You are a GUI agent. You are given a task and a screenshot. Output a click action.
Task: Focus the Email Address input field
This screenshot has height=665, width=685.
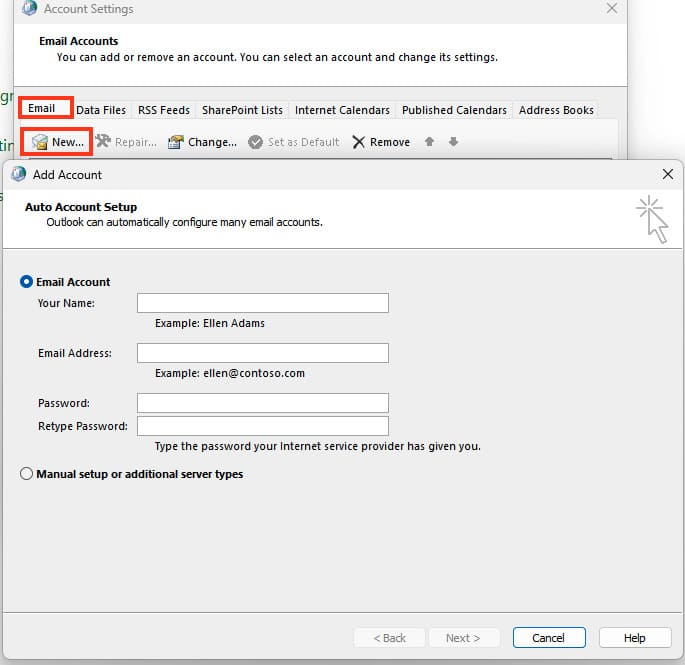coord(262,353)
